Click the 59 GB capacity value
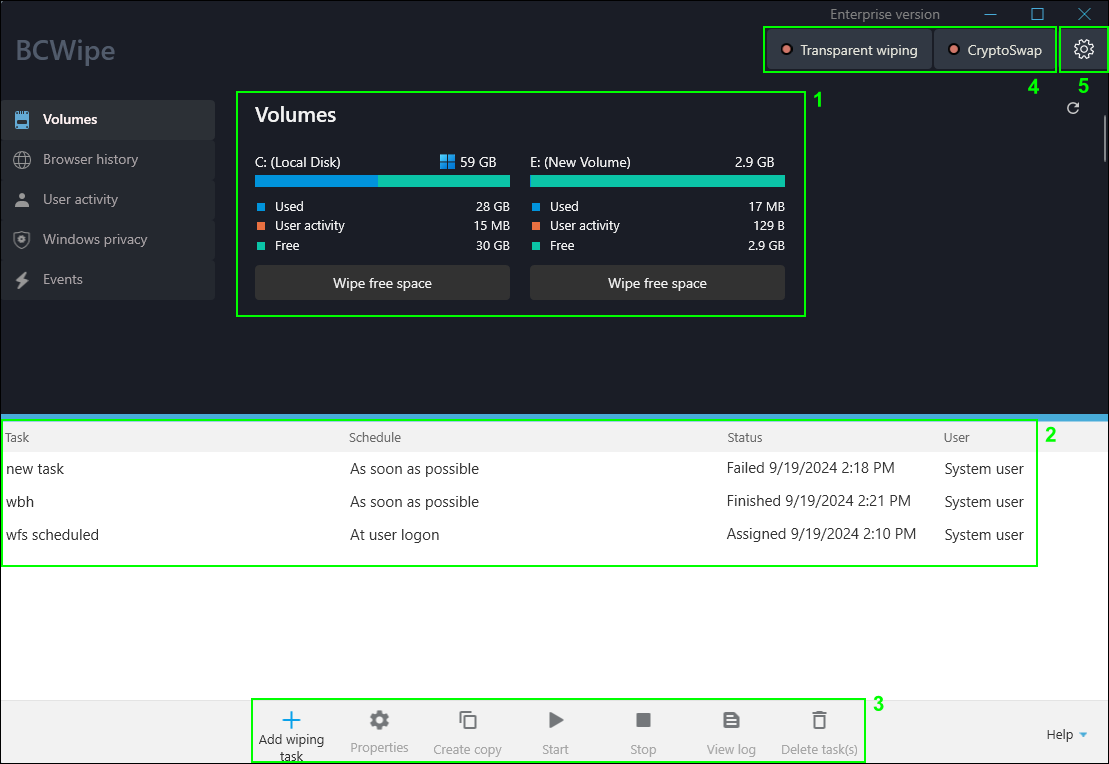This screenshot has height=764, width=1109. (478, 162)
